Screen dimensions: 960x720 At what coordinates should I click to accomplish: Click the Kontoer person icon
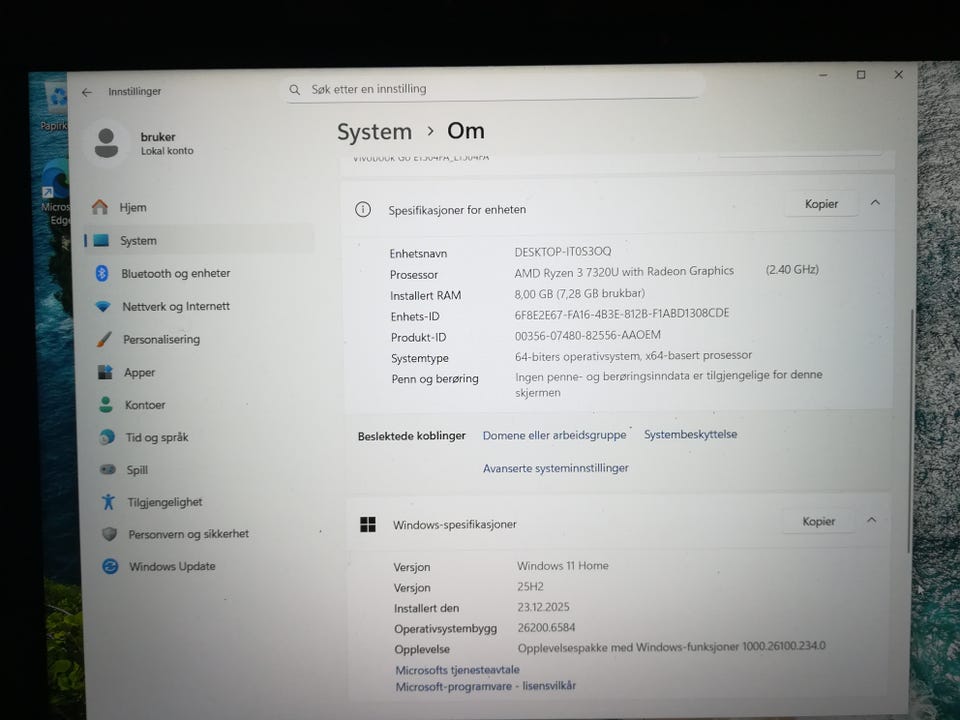[x=106, y=404]
